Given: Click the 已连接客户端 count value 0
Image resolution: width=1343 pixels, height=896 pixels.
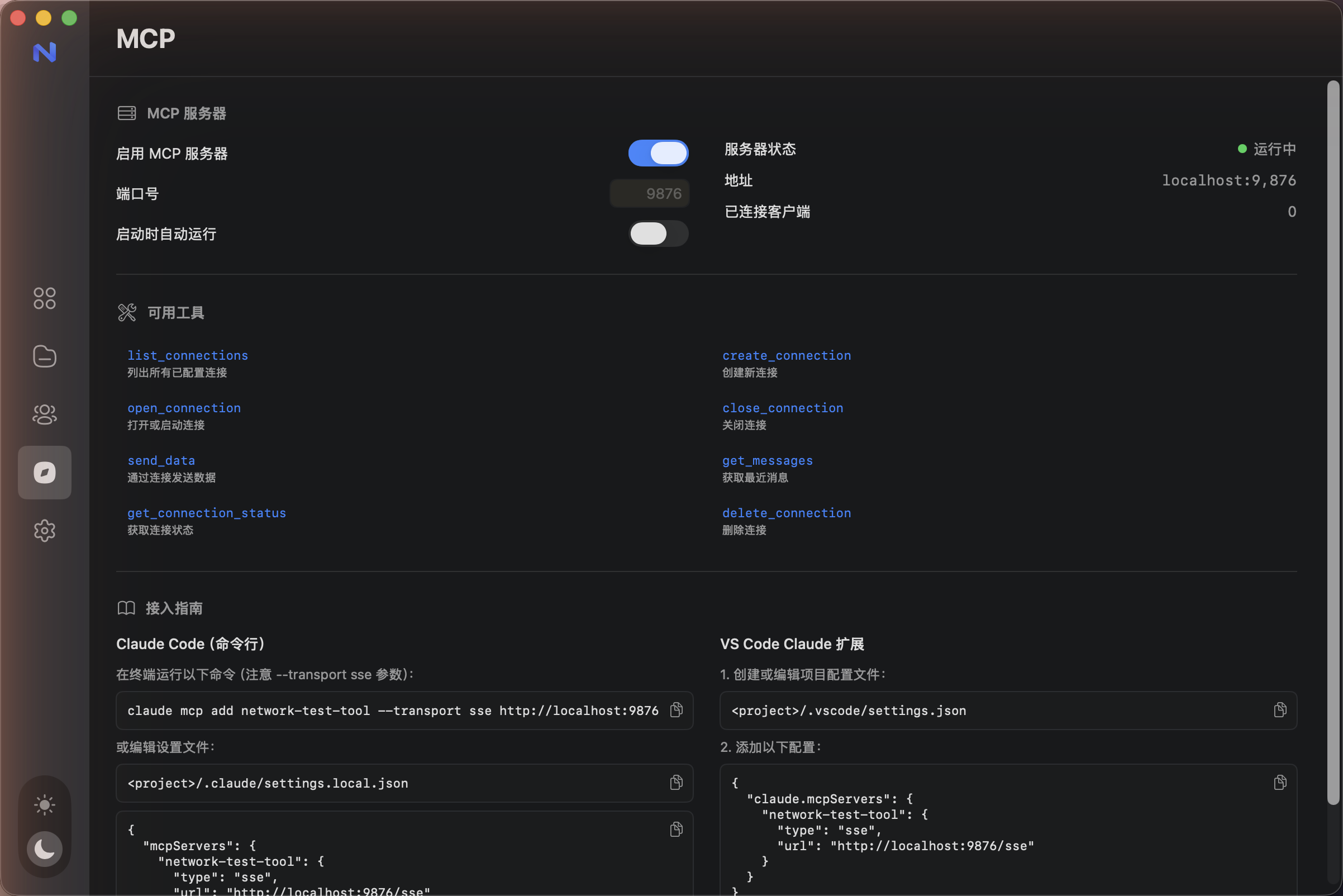Looking at the screenshot, I should (x=1292, y=211).
